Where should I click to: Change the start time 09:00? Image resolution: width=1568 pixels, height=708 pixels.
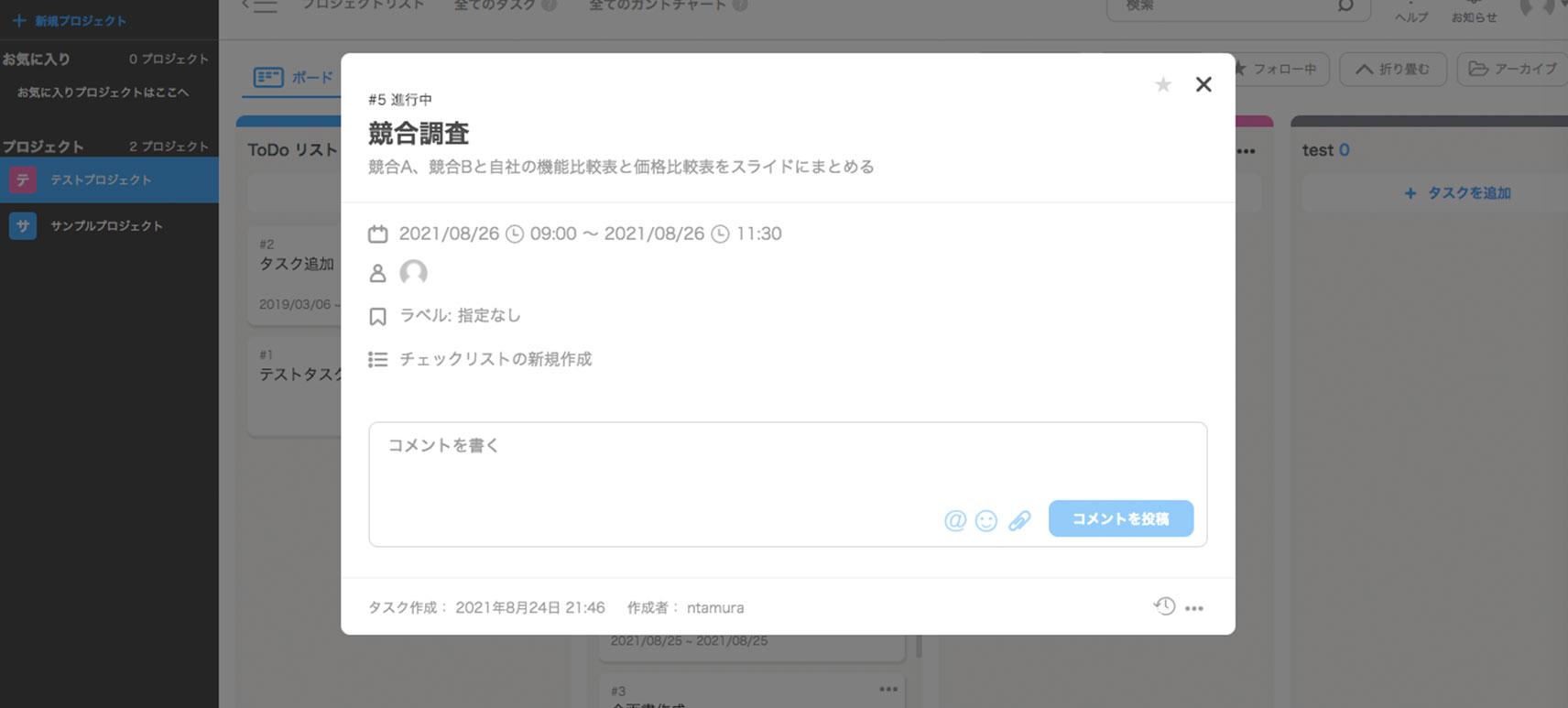[x=553, y=234]
